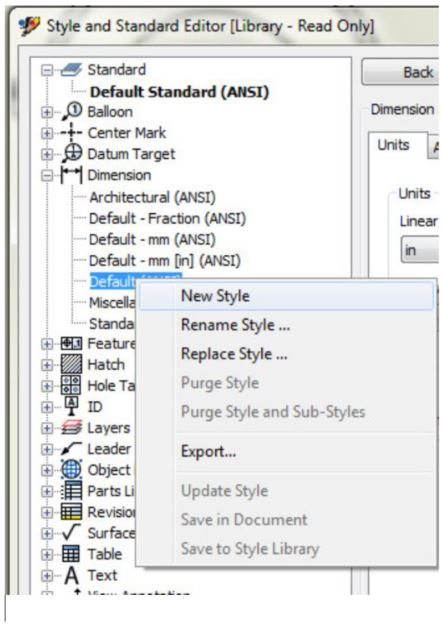Click the Dimension category icon
The image size is (442, 624).
tap(72, 175)
